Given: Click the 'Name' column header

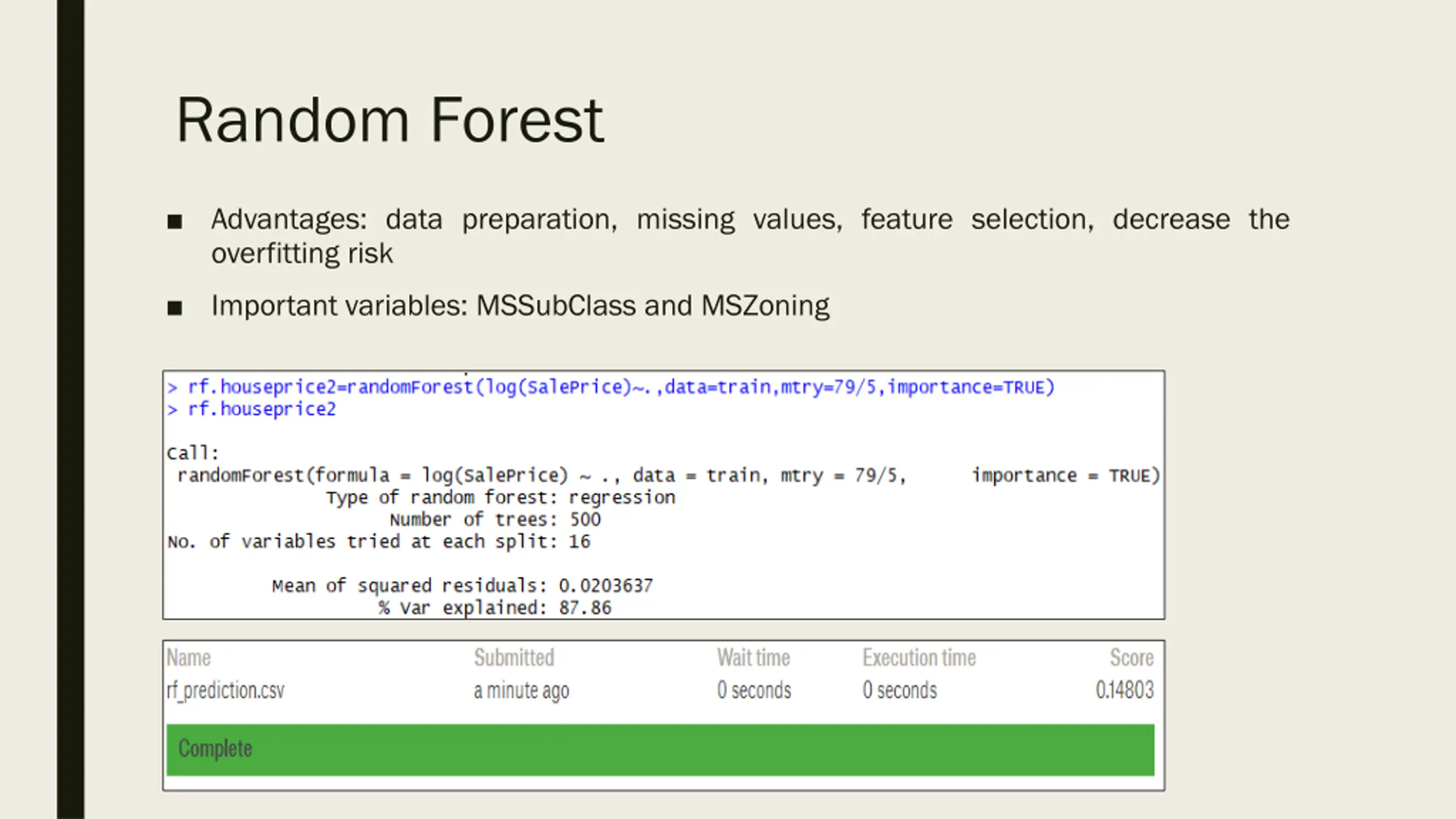Looking at the screenshot, I should pos(189,658).
